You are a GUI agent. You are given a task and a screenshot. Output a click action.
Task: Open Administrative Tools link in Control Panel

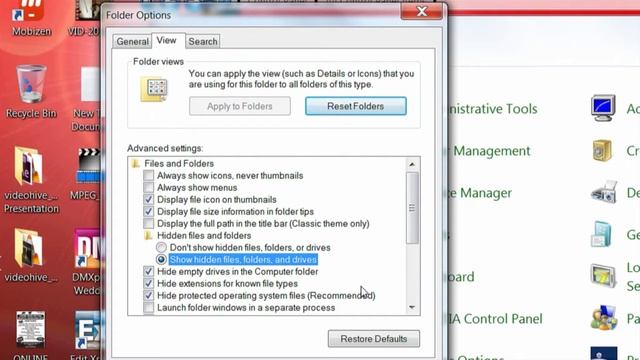[492, 109]
